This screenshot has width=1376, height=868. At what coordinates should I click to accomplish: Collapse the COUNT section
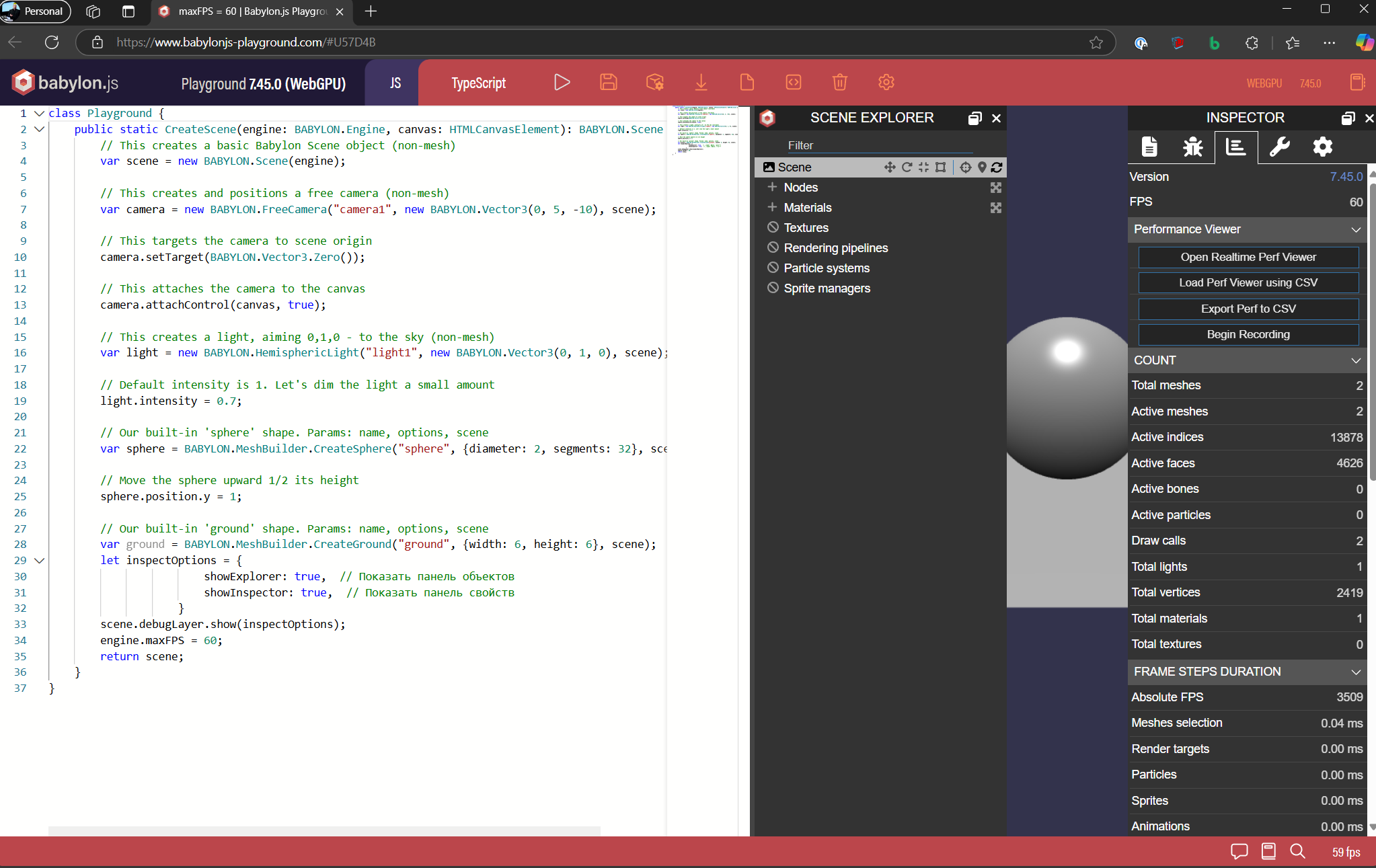pos(1355,360)
